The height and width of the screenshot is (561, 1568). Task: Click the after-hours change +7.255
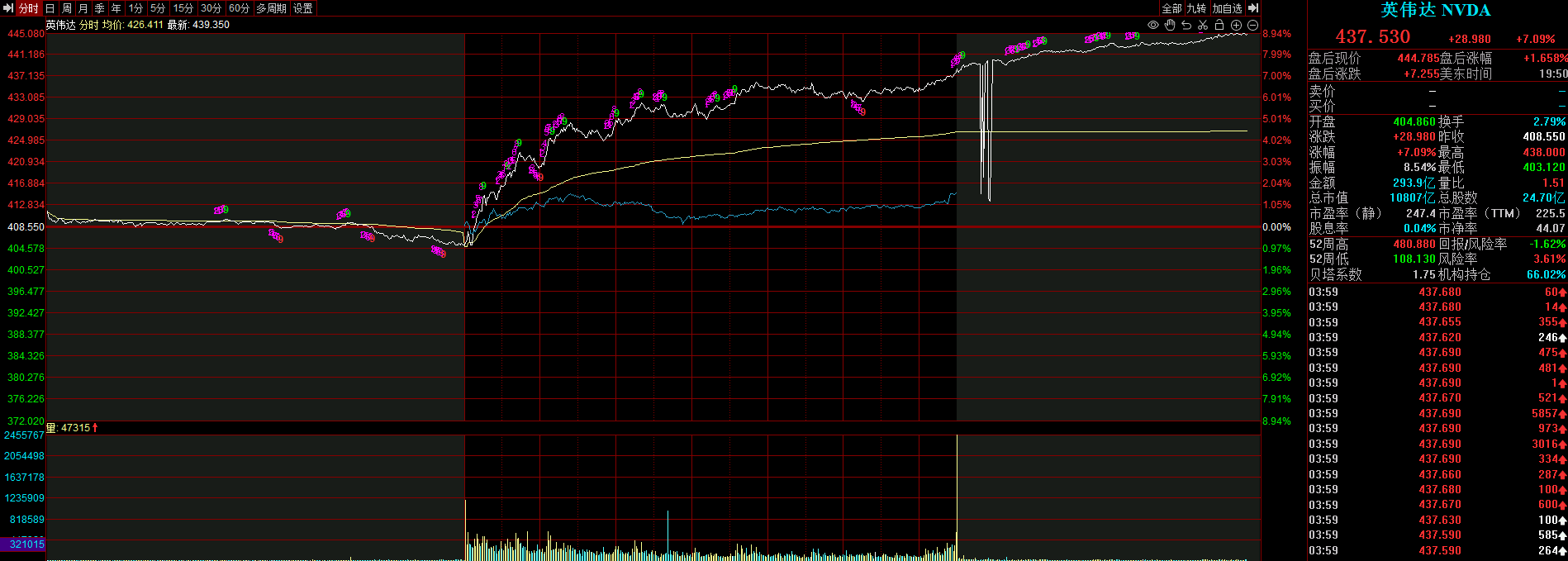pyautogui.click(x=1422, y=74)
